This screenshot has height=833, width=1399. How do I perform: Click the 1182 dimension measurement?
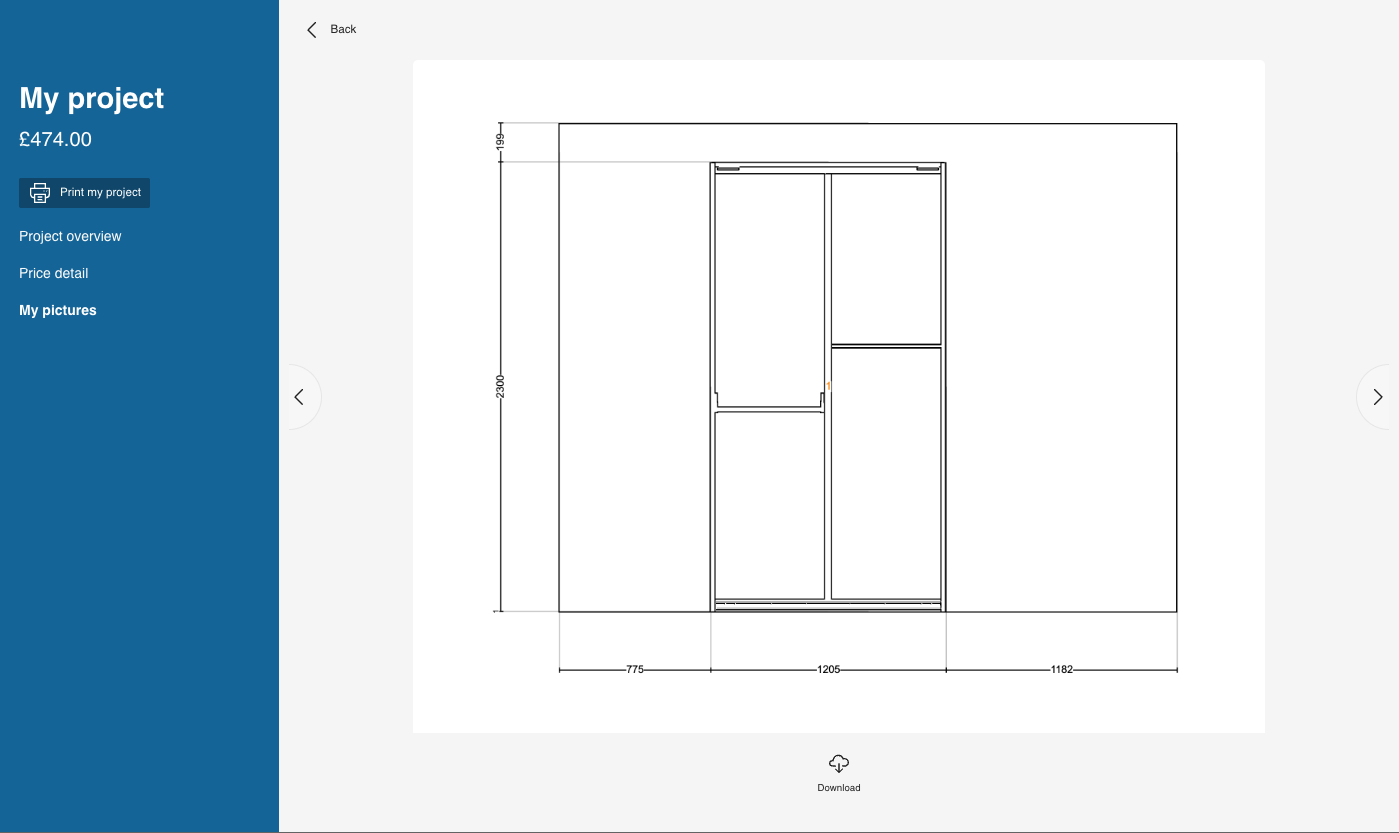[x=1061, y=669]
